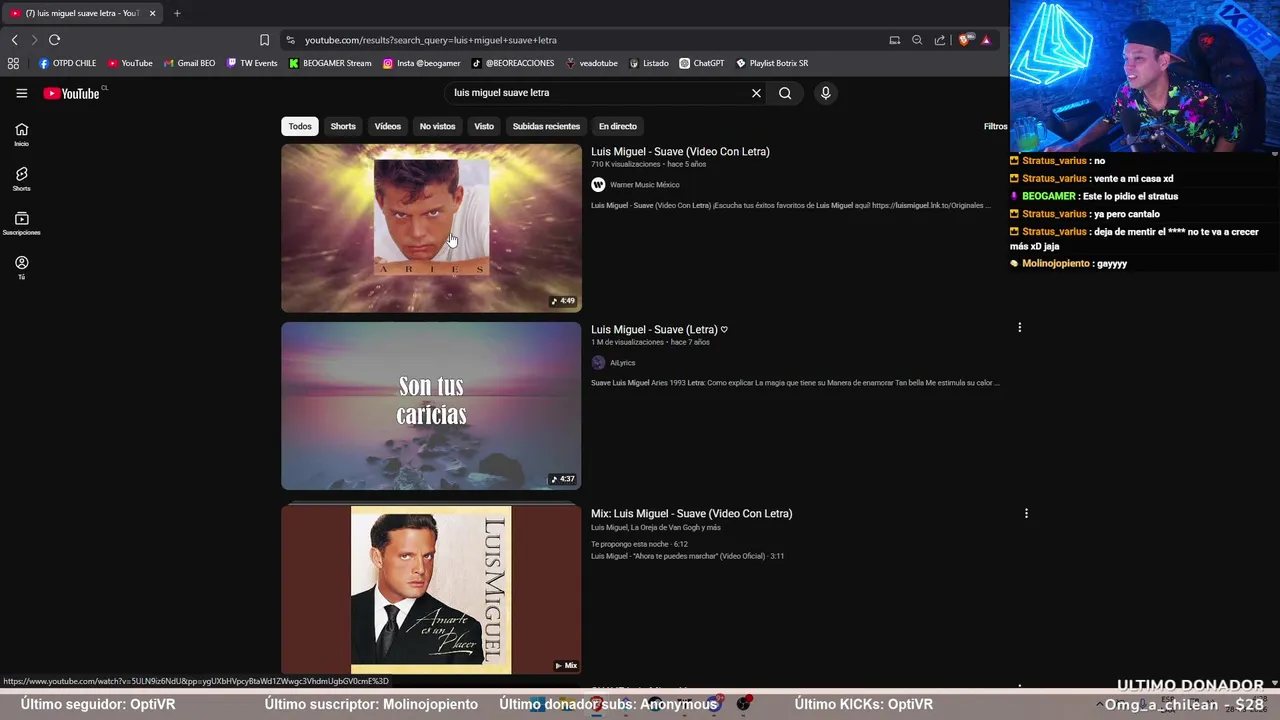The width and height of the screenshot is (1280, 720).
Task: Click the browser forward arrow
Action: click(33, 40)
